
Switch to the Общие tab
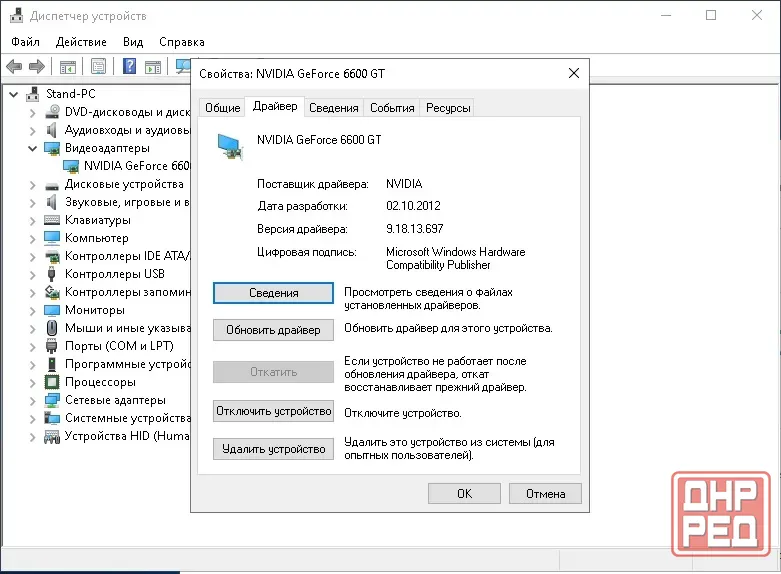coord(223,108)
